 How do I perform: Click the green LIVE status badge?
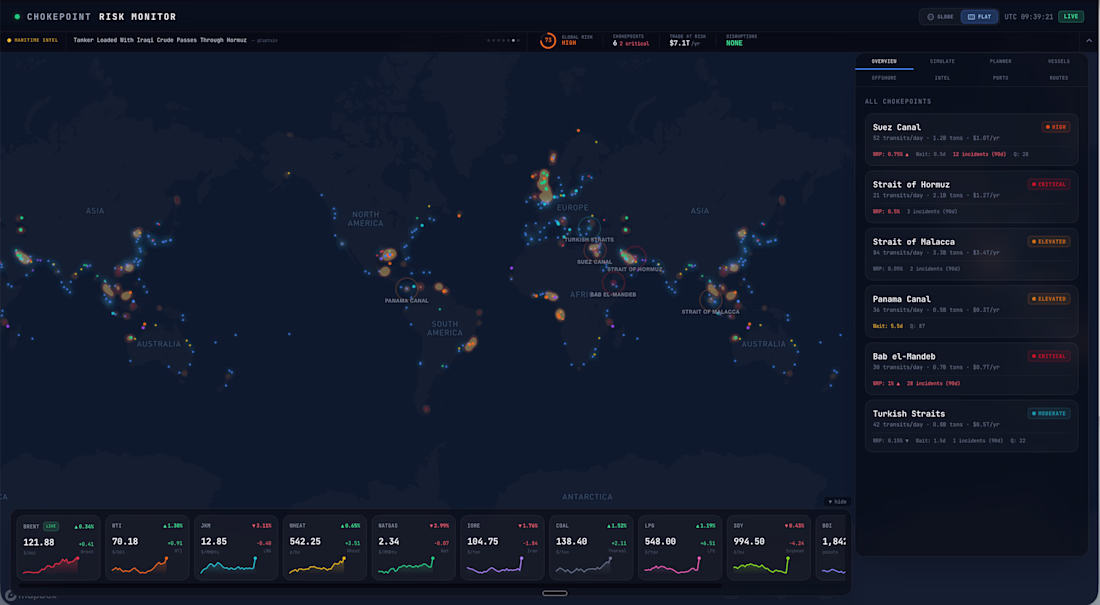pos(1071,17)
